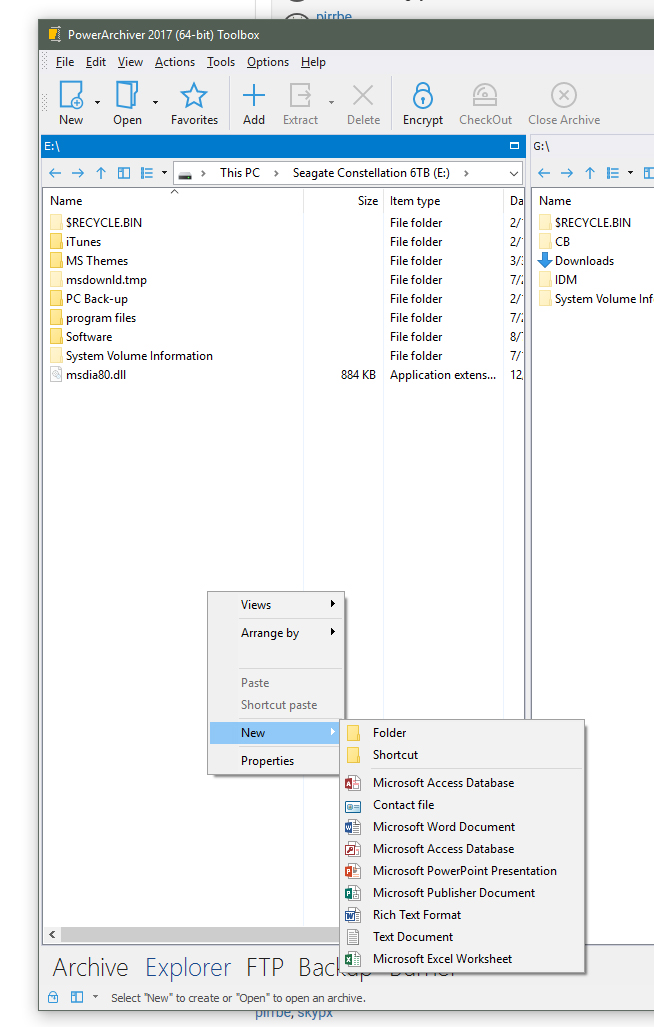This screenshot has width=654, height=1027.
Task: Switch to the Explorer tab
Action: pos(188,967)
